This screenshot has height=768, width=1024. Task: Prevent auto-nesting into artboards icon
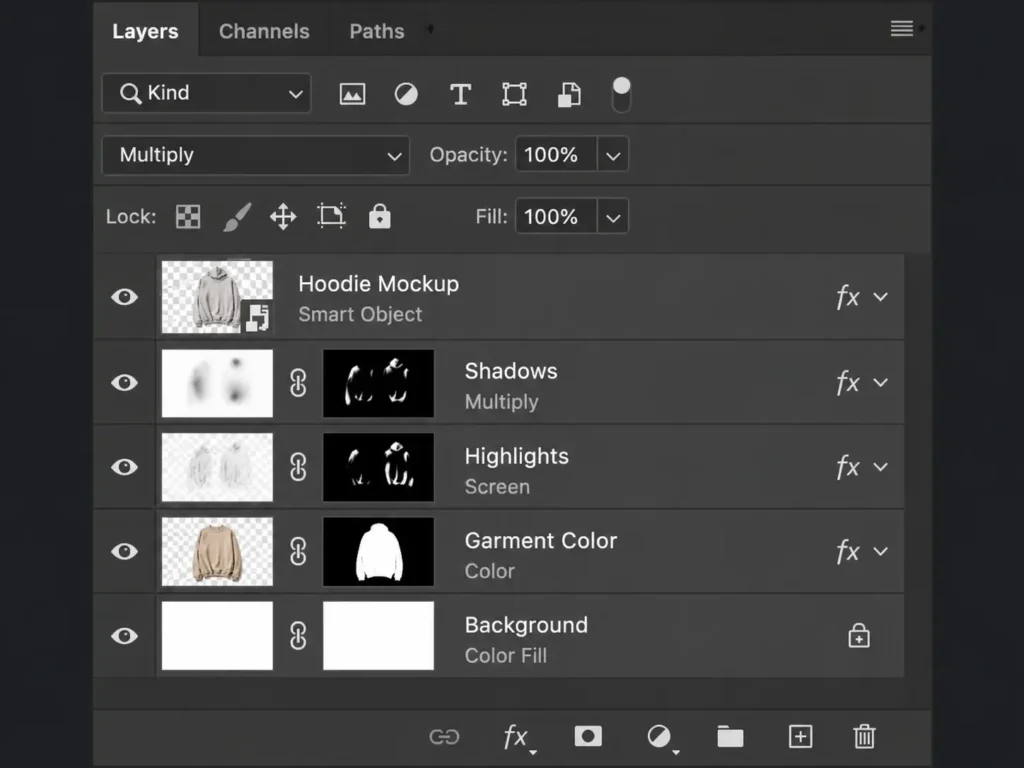[331, 216]
